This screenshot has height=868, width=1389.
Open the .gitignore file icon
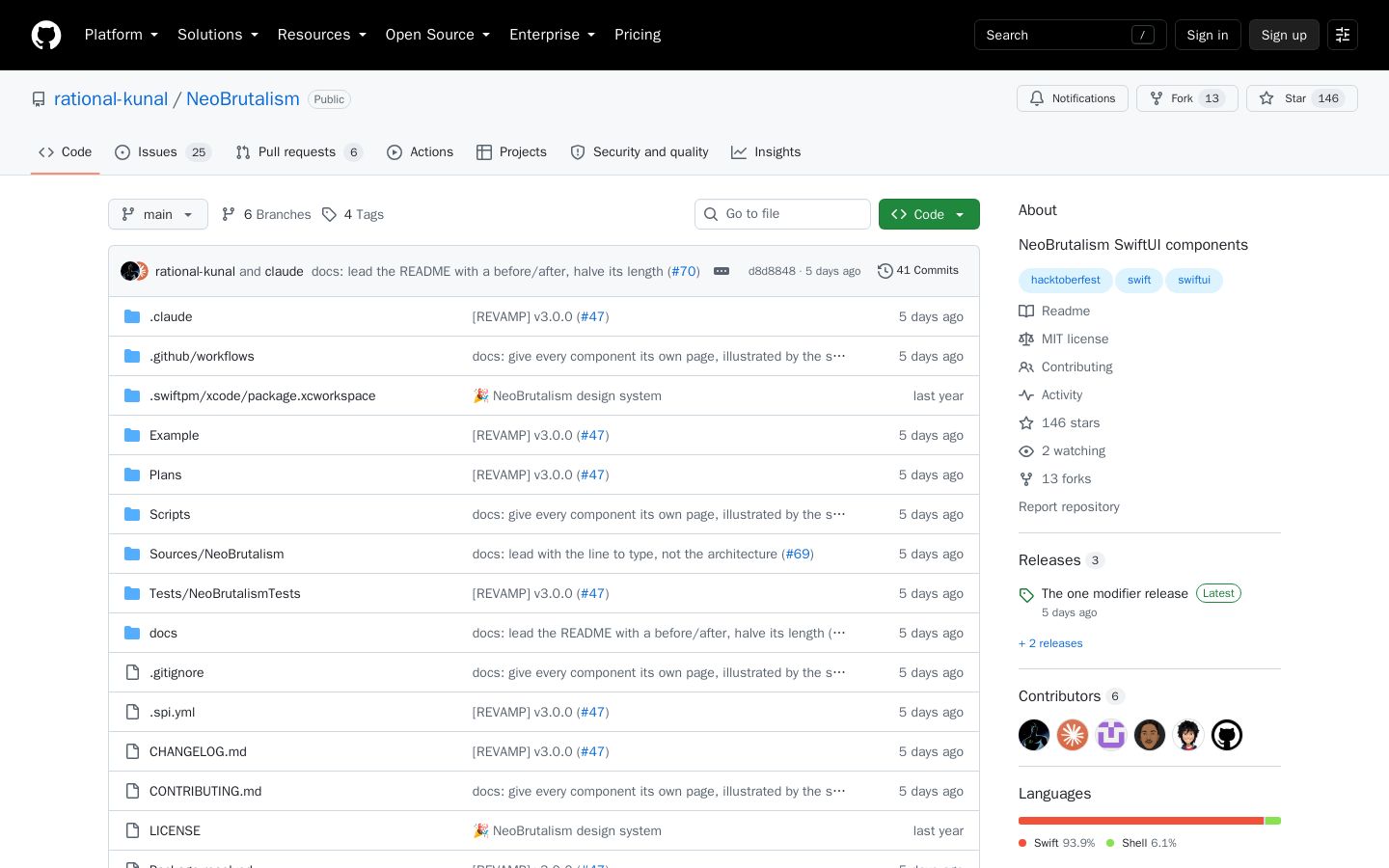click(132, 672)
